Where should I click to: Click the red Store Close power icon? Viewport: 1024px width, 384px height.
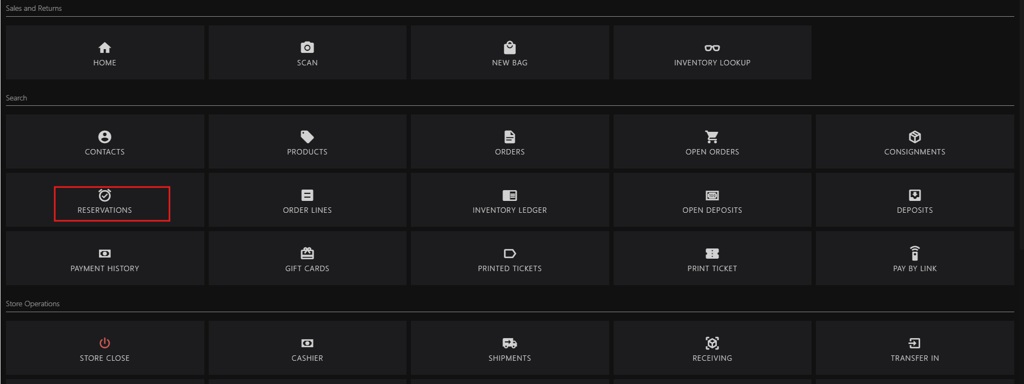(104, 343)
